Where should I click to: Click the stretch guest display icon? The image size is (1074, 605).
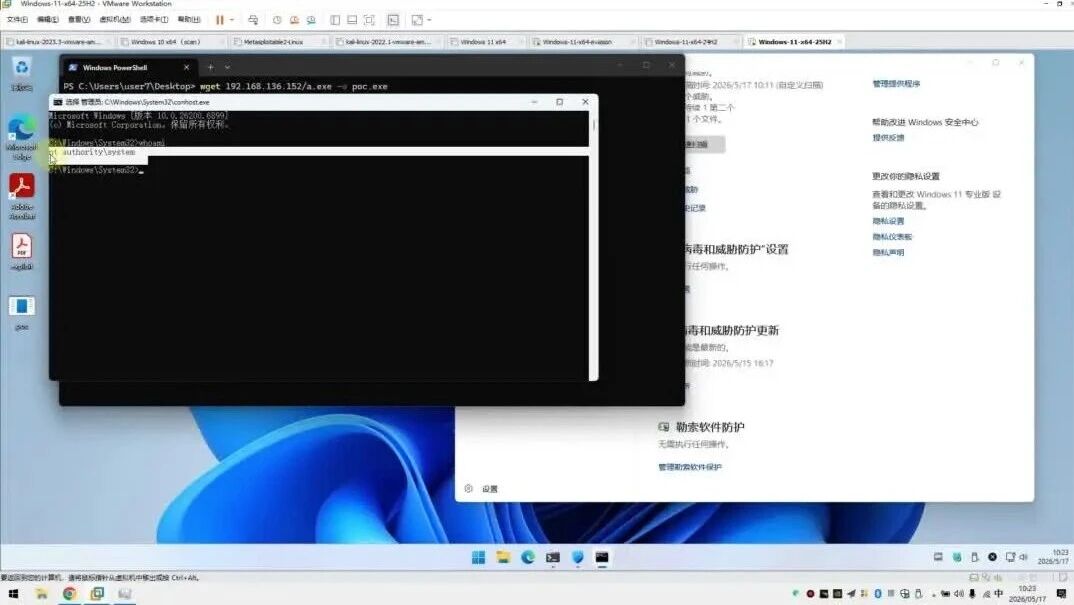coord(417,20)
